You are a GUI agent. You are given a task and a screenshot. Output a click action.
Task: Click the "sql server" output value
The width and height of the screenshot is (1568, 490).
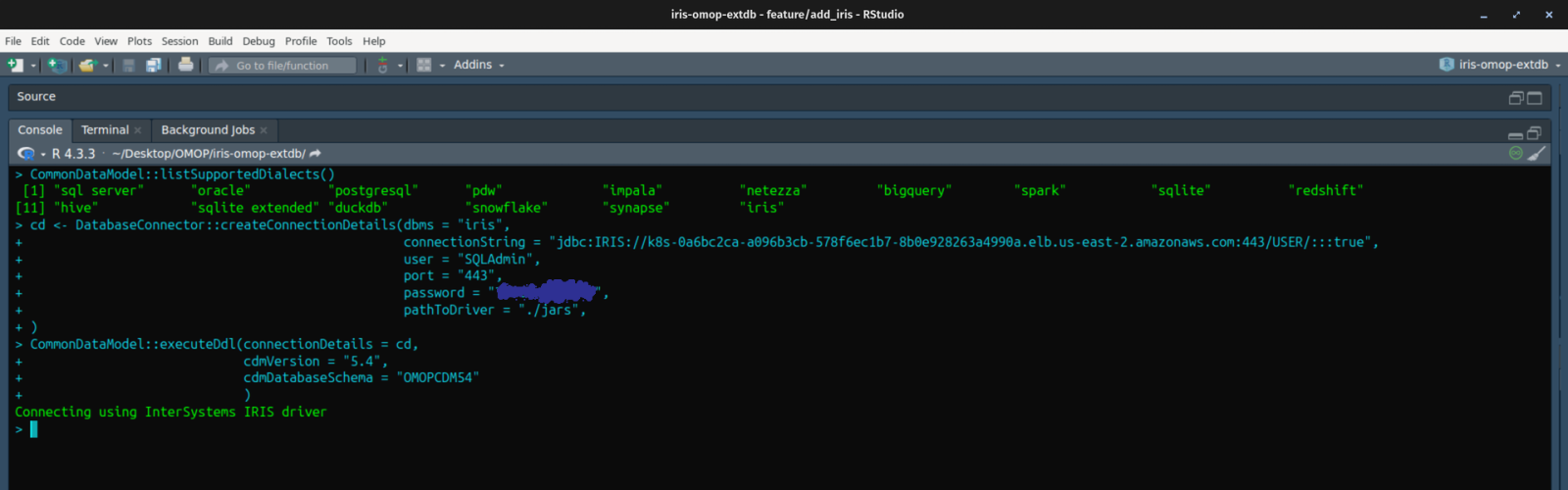click(x=99, y=191)
